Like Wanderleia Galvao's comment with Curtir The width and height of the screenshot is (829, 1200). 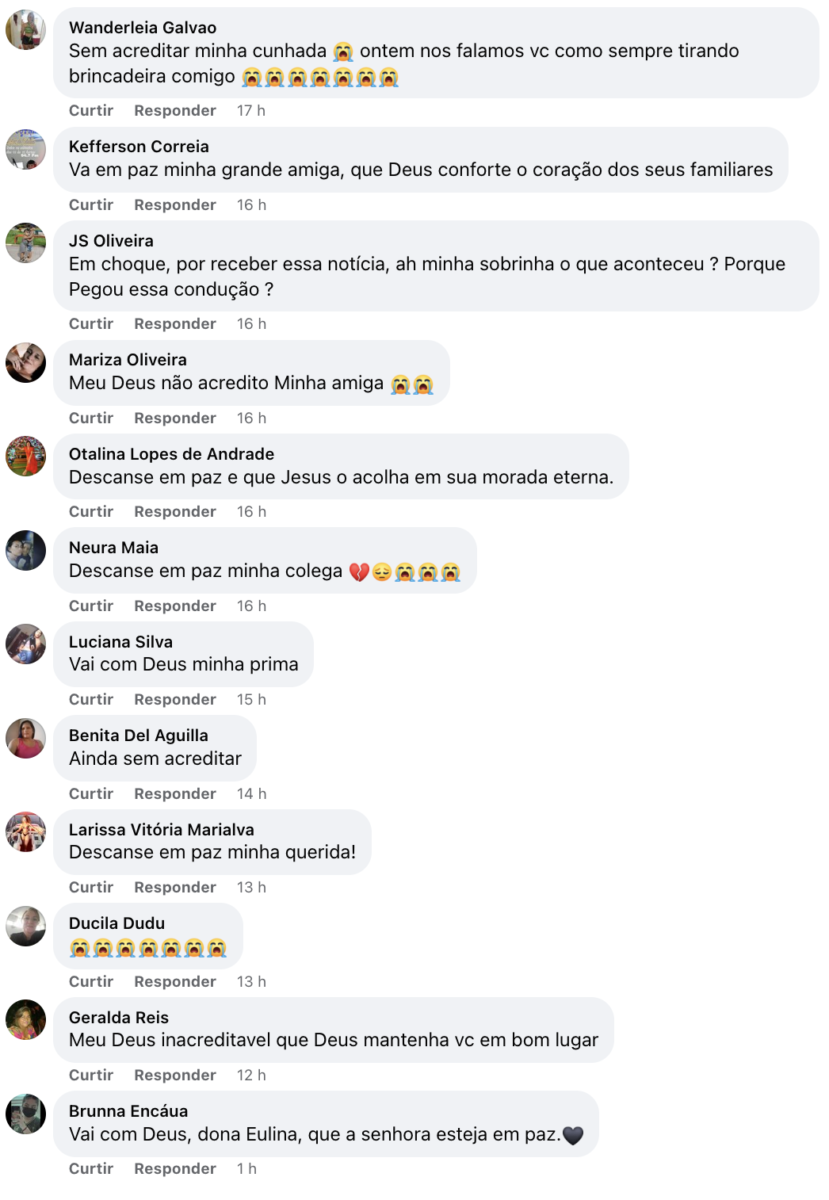91,110
